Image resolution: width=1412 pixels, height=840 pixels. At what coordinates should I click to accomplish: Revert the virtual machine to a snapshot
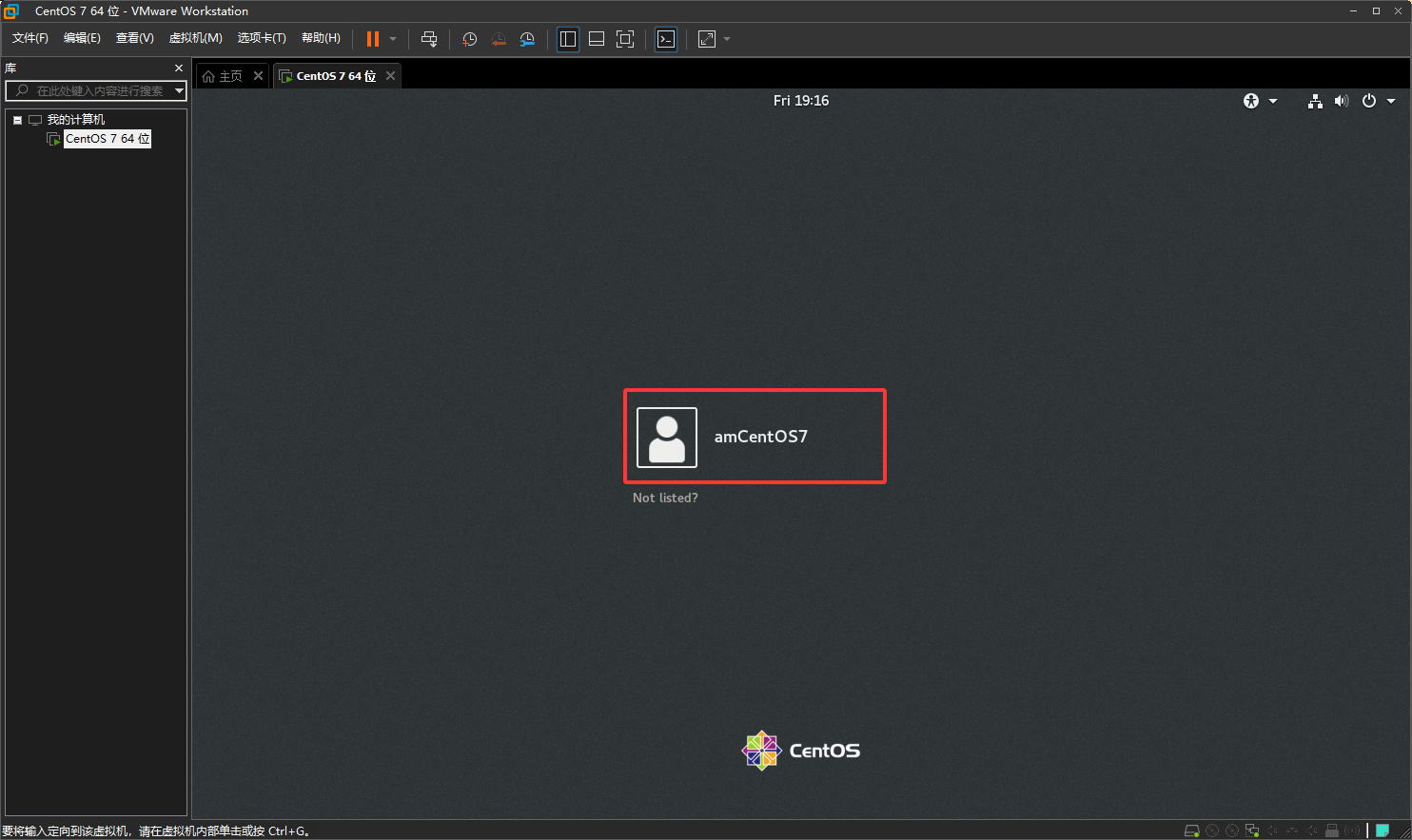(499, 39)
